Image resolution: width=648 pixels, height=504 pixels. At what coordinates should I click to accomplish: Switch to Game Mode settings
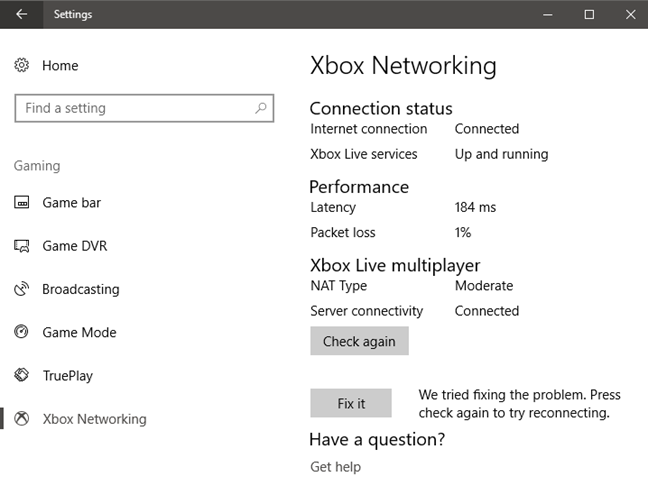(x=79, y=332)
